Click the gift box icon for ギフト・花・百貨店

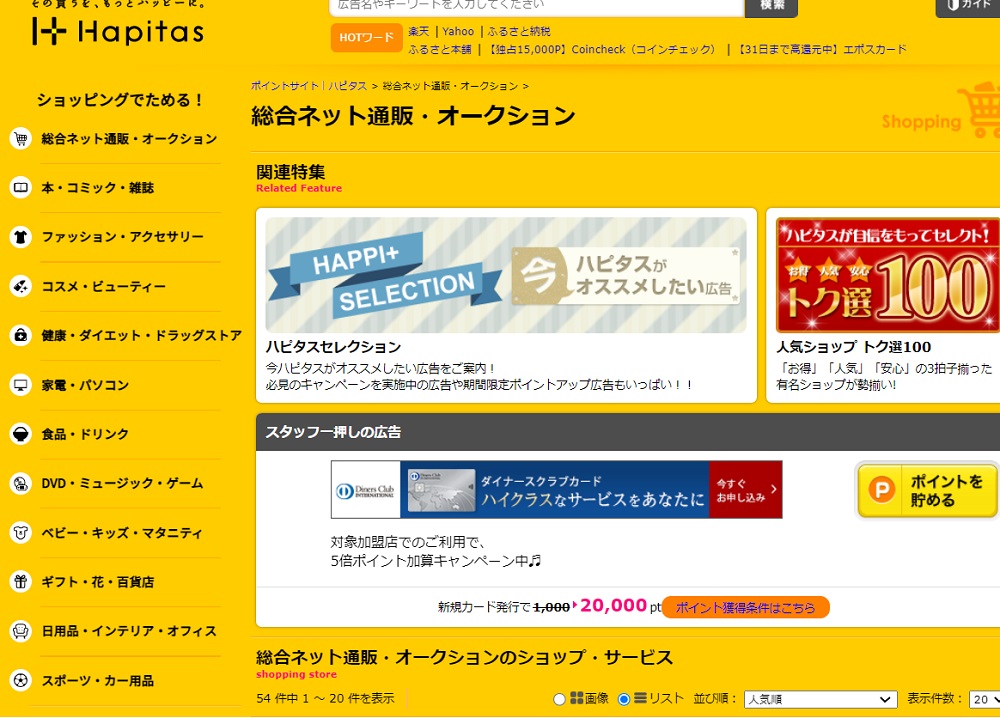(20, 582)
